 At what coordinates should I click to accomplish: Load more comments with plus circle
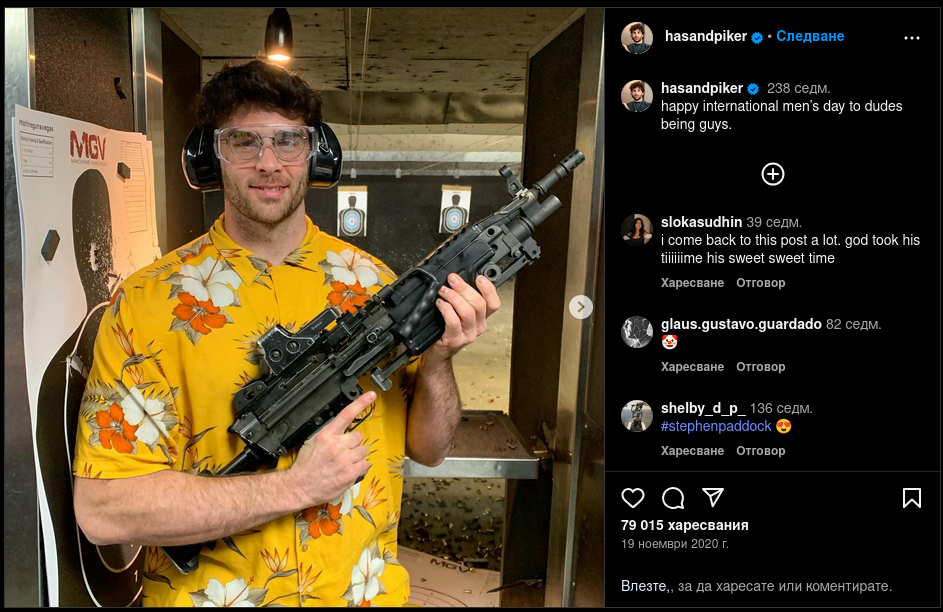773,174
